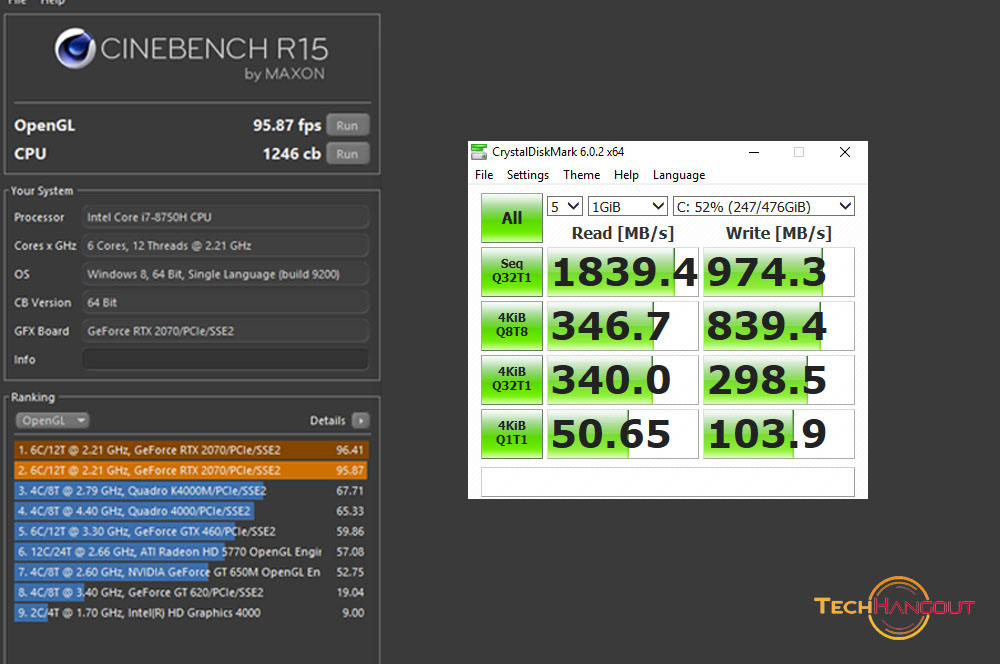Click the Info input field in Cinebench
1000x664 pixels.
[225, 359]
